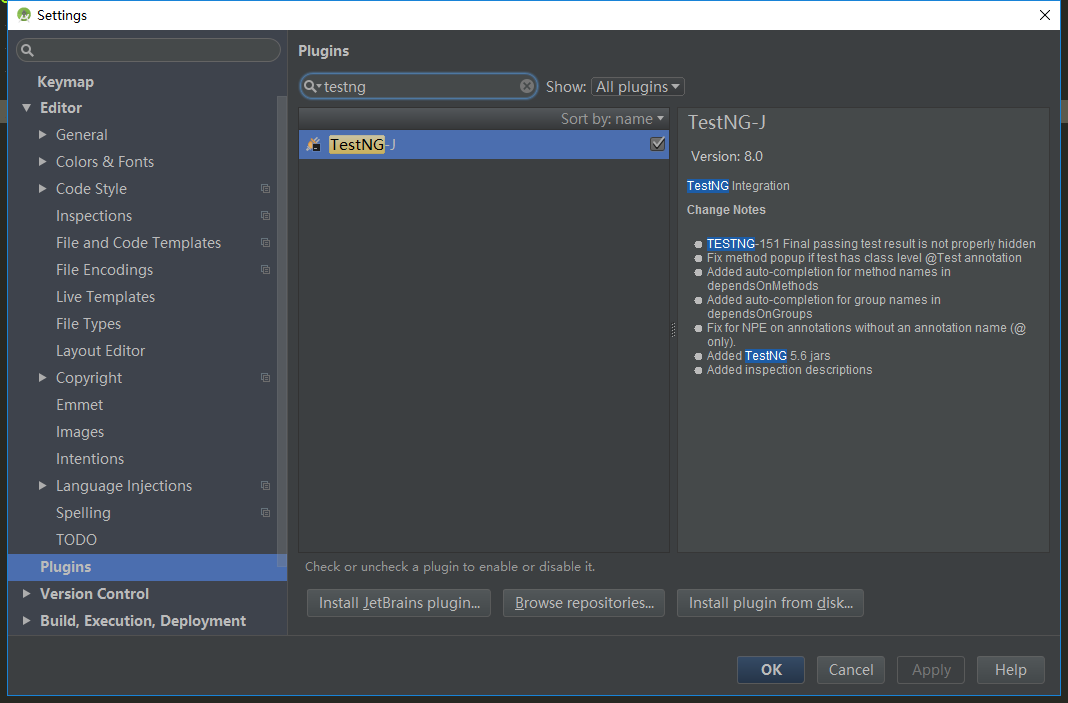The height and width of the screenshot is (703, 1068).
Task: Click the TestNG Integration description text
Action: click(738, 186)
